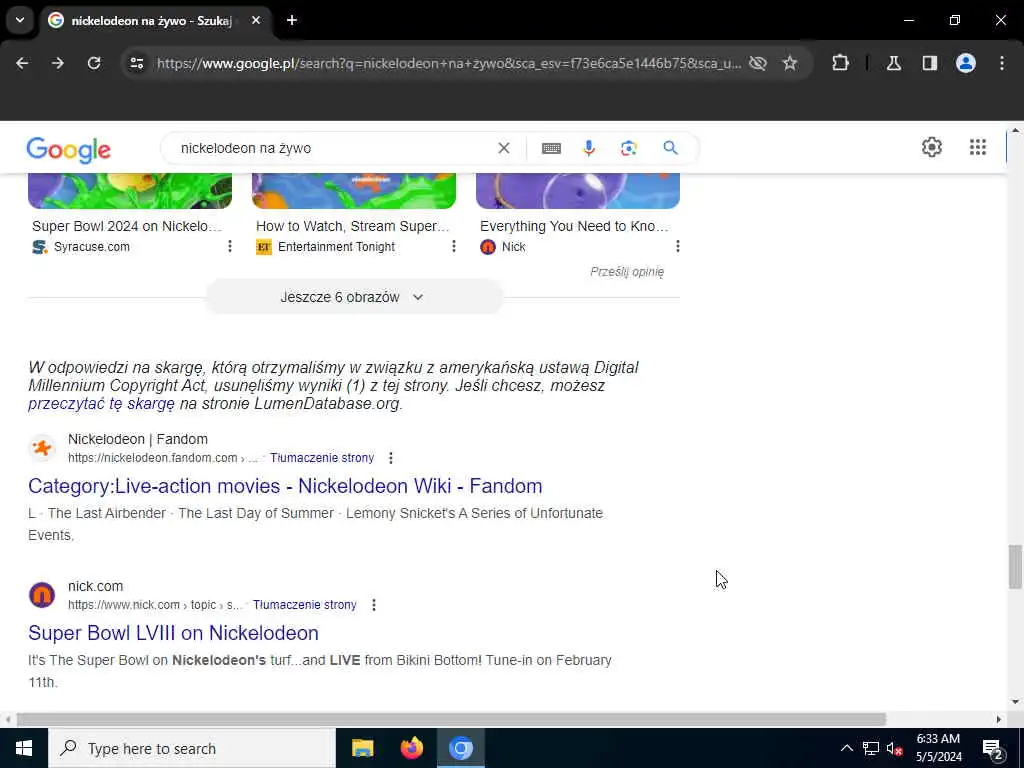Close the 'nickelodeon na żywo' browser tab
This screenshot has height=768, width=1024.
click(256, 20)
